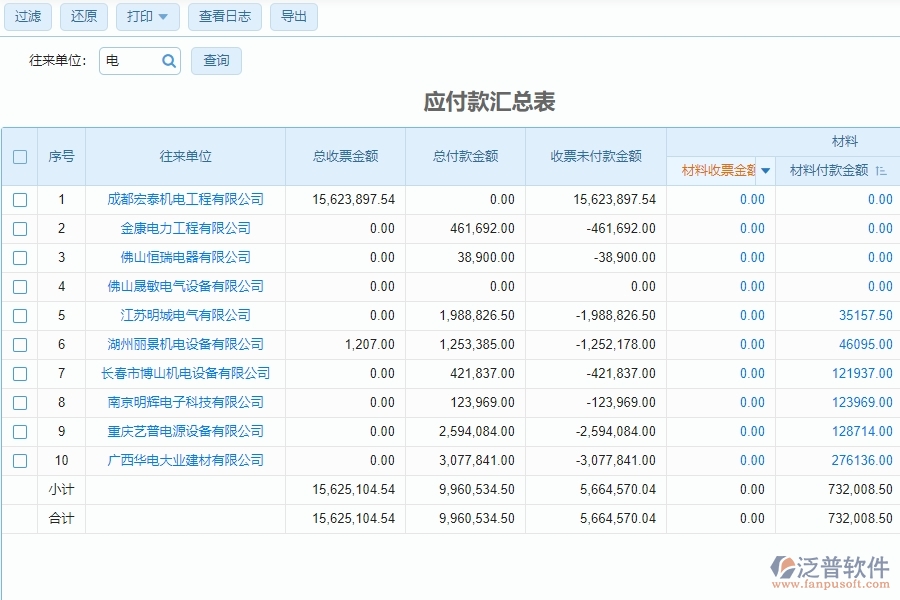Toggle the select-all checkbox in table header
The image size is (900, 600).
coord(20,156)
